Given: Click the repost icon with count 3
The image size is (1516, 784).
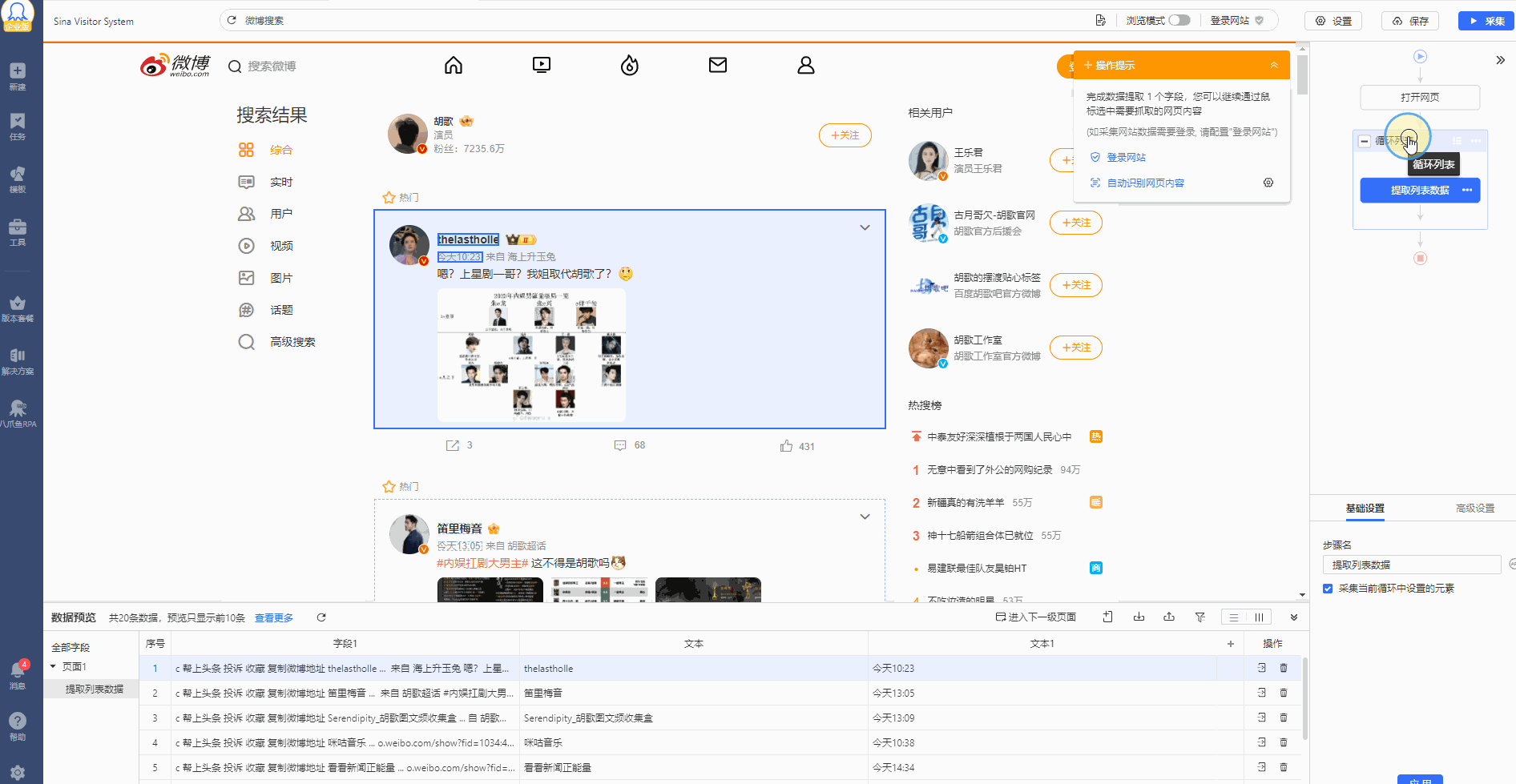Looking at the screenshot, I should pos(453,445).
